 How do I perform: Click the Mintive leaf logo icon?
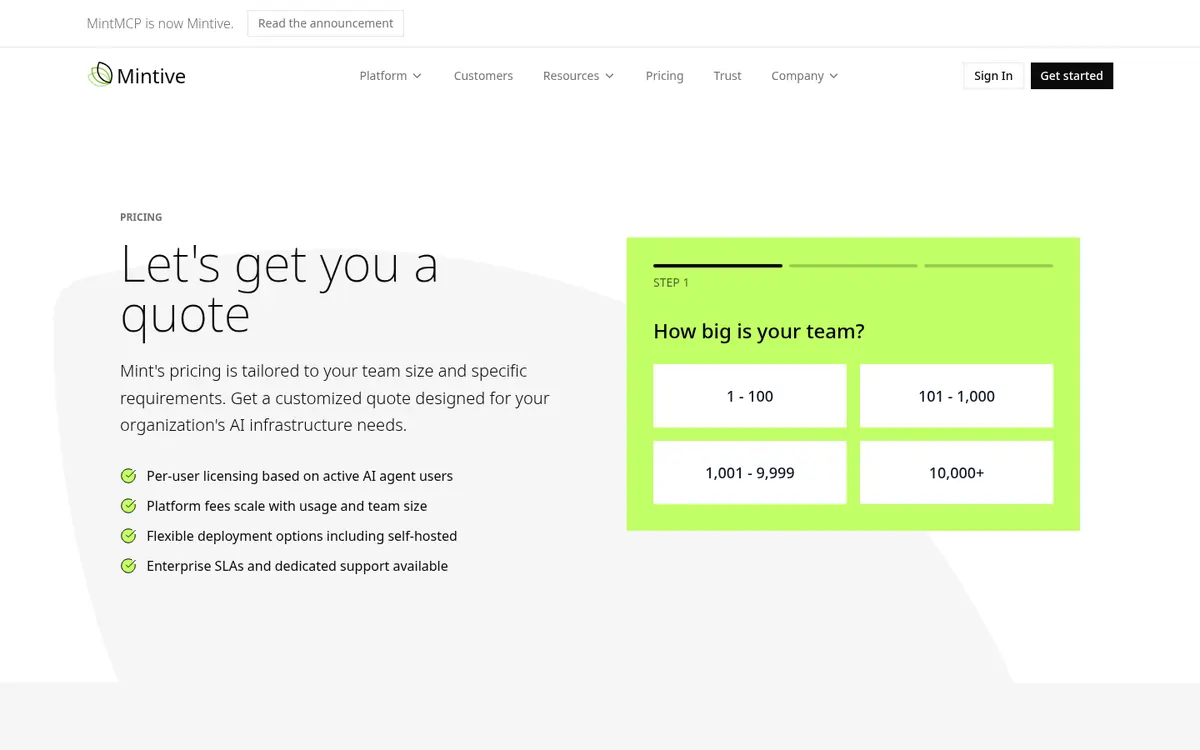point(99,75)
